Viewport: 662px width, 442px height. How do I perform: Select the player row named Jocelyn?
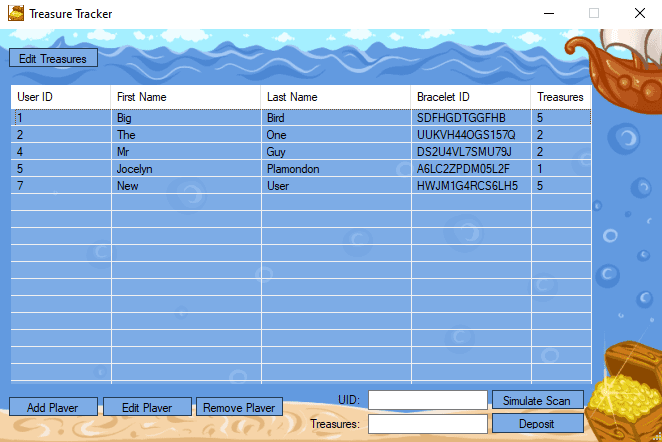coord(185,169)
